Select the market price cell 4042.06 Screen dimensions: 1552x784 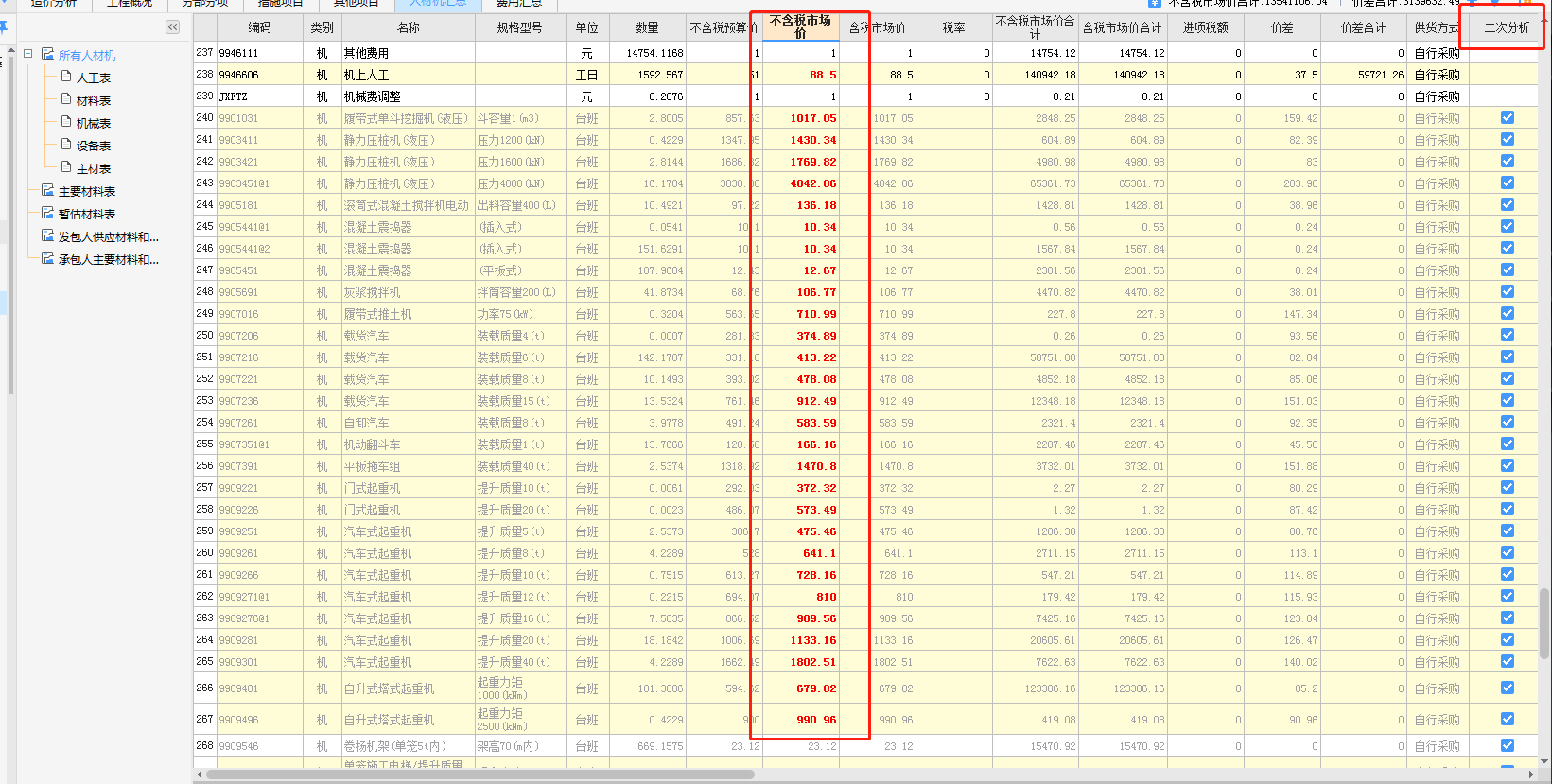800,183
